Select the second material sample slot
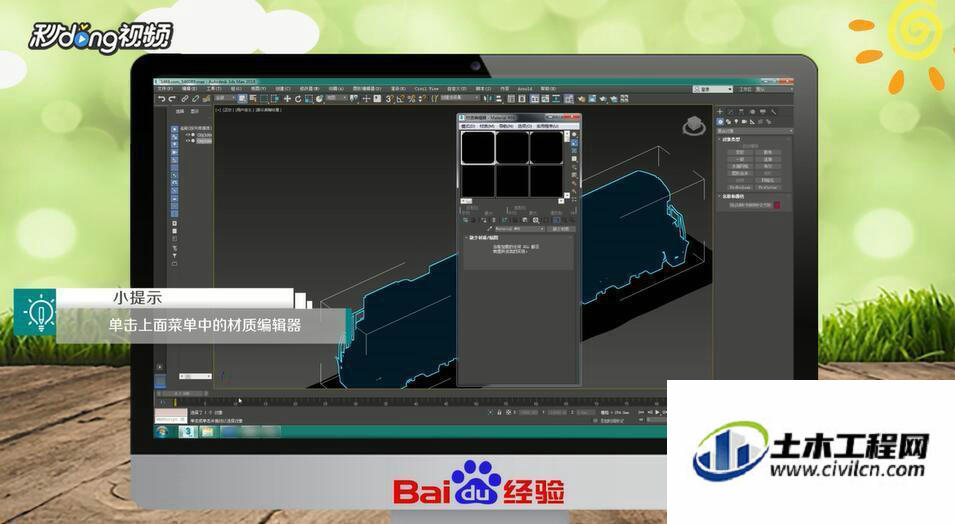Image resolution: width=955 pixels, height=524 pixels. 513,148
